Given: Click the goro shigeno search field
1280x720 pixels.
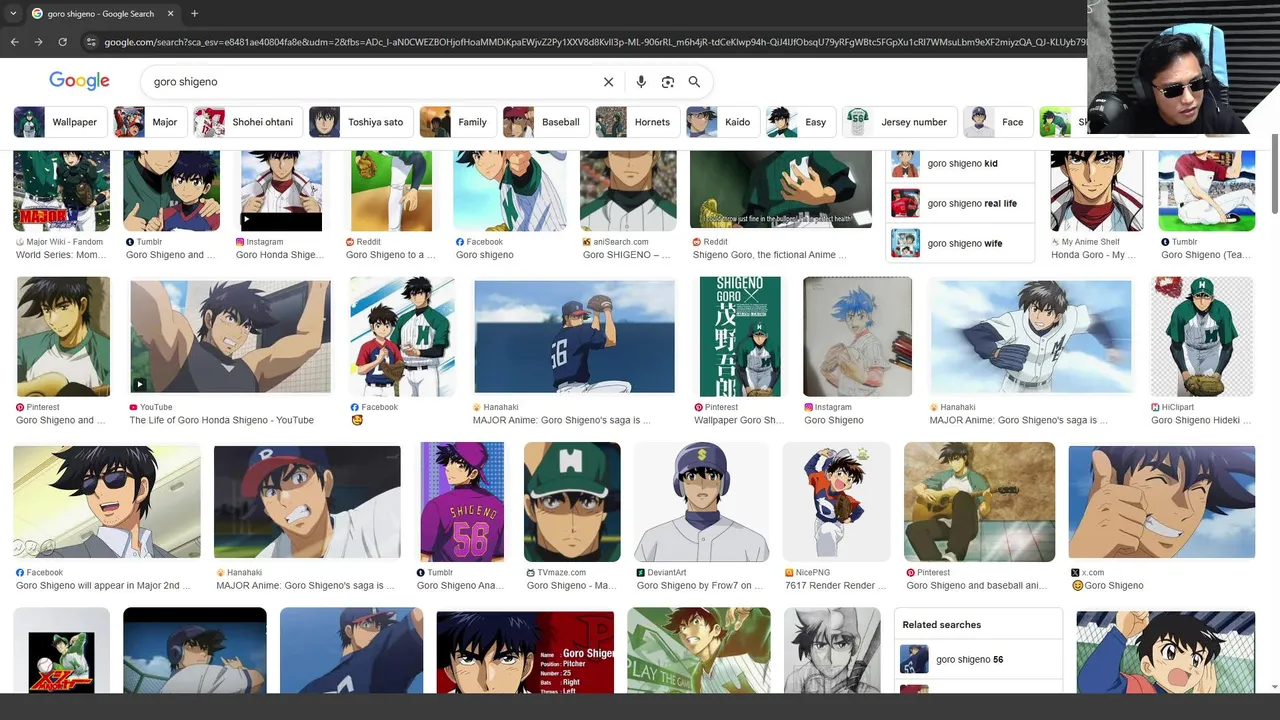Looking at the screenshot, I should (370, 82).
